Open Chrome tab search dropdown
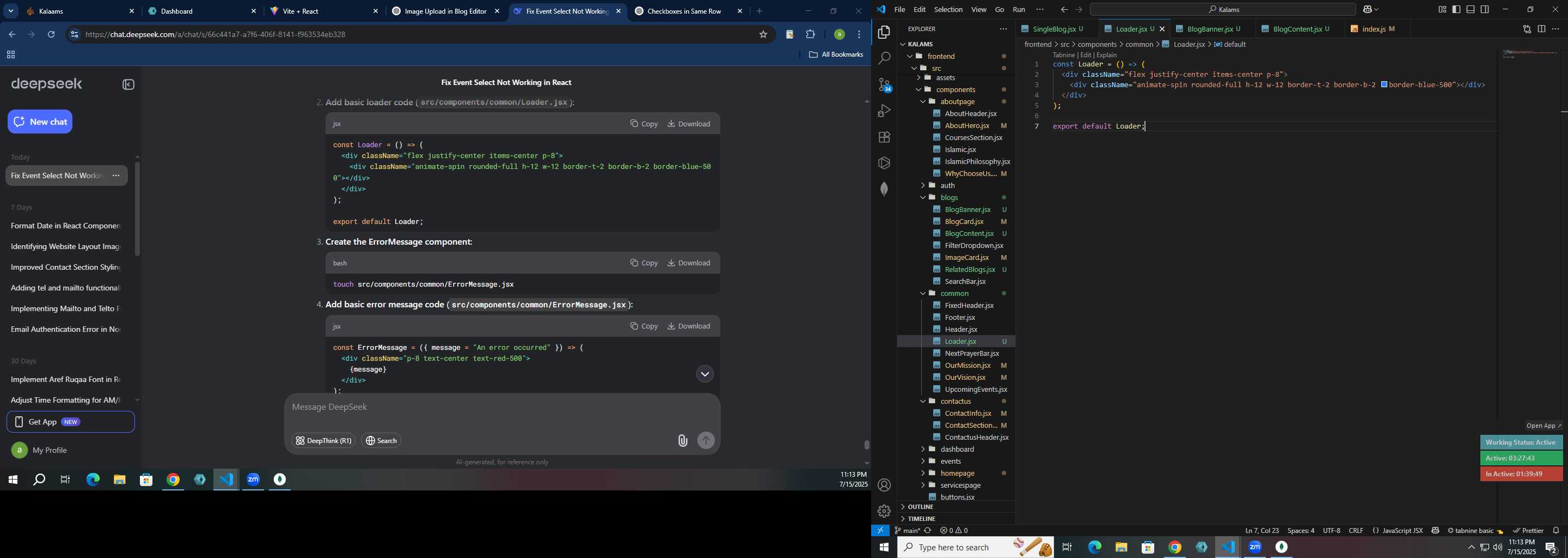 11,11
